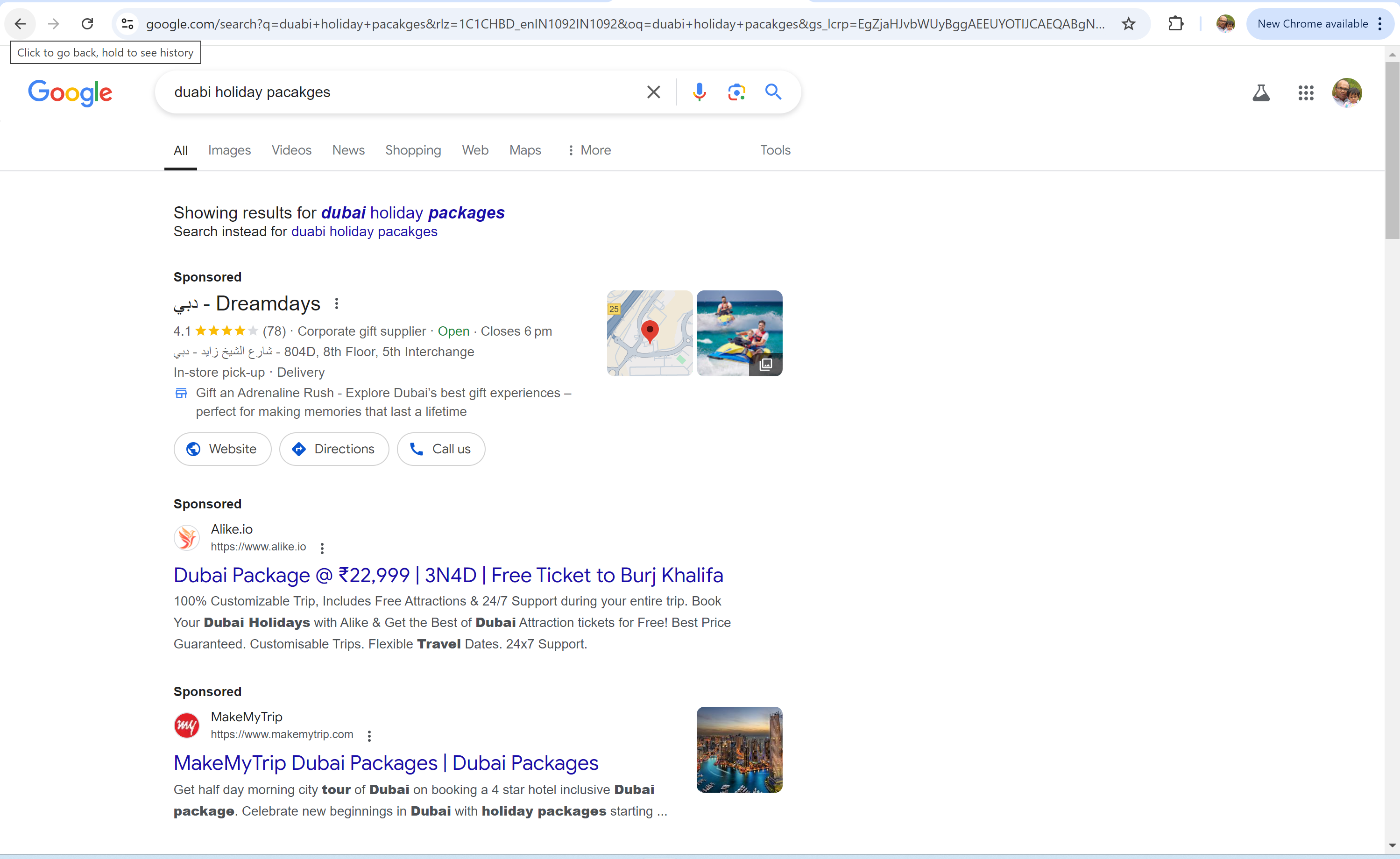View site information icon in address bar

click(127, 24)
